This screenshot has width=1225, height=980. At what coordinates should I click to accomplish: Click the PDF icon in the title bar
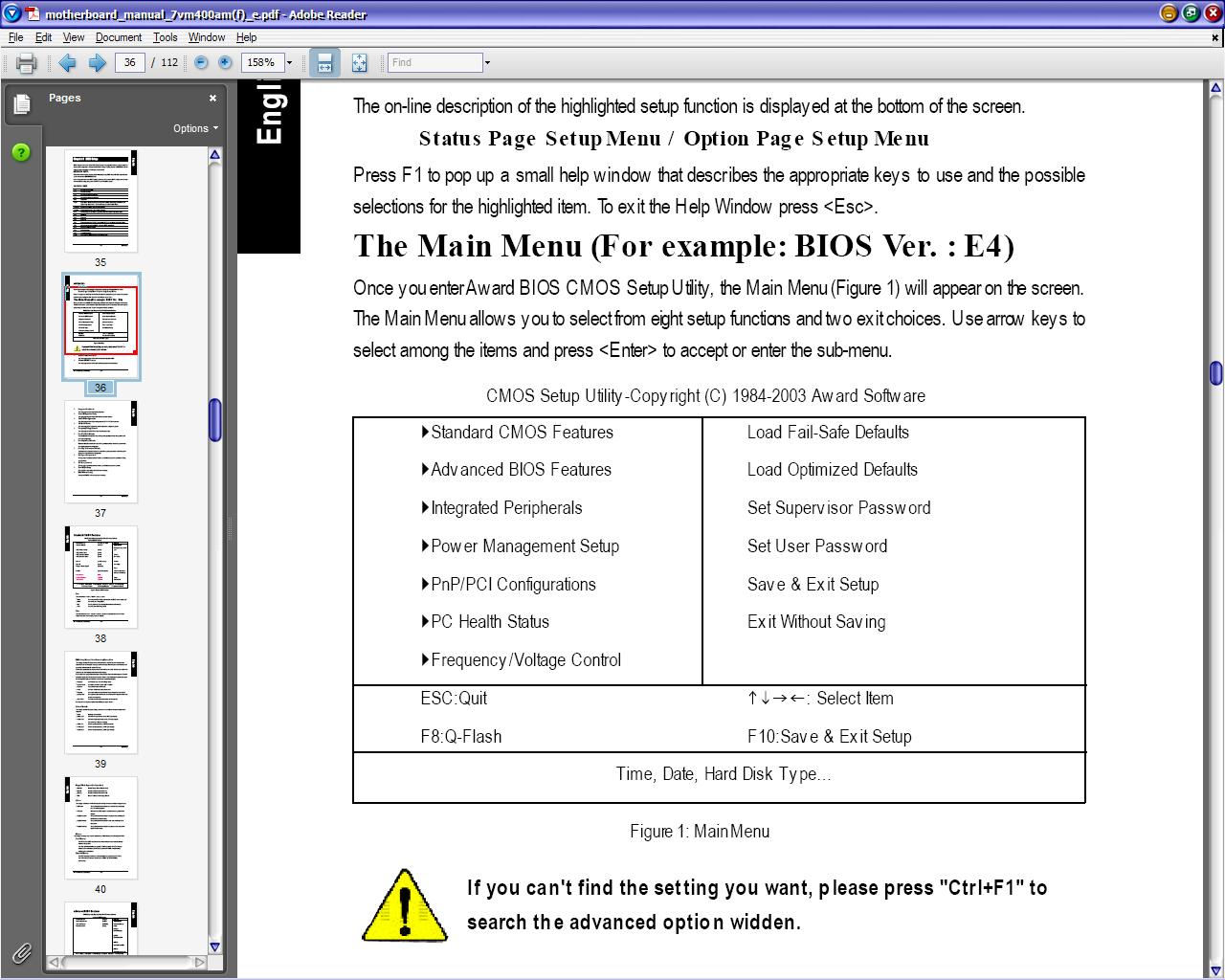[x=33, y=13]
